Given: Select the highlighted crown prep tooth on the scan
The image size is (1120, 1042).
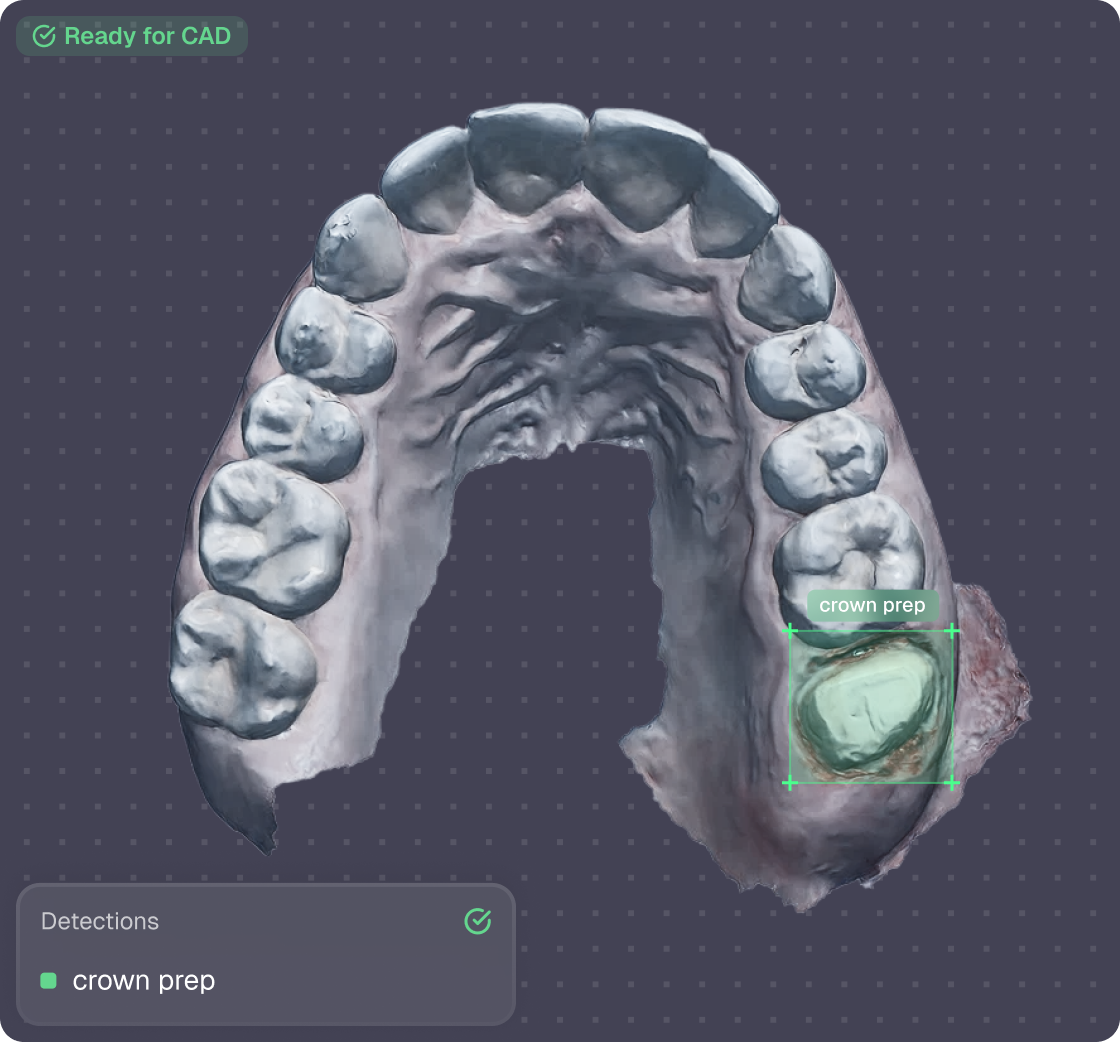Looking at the screenshot, I should (868, 705).
